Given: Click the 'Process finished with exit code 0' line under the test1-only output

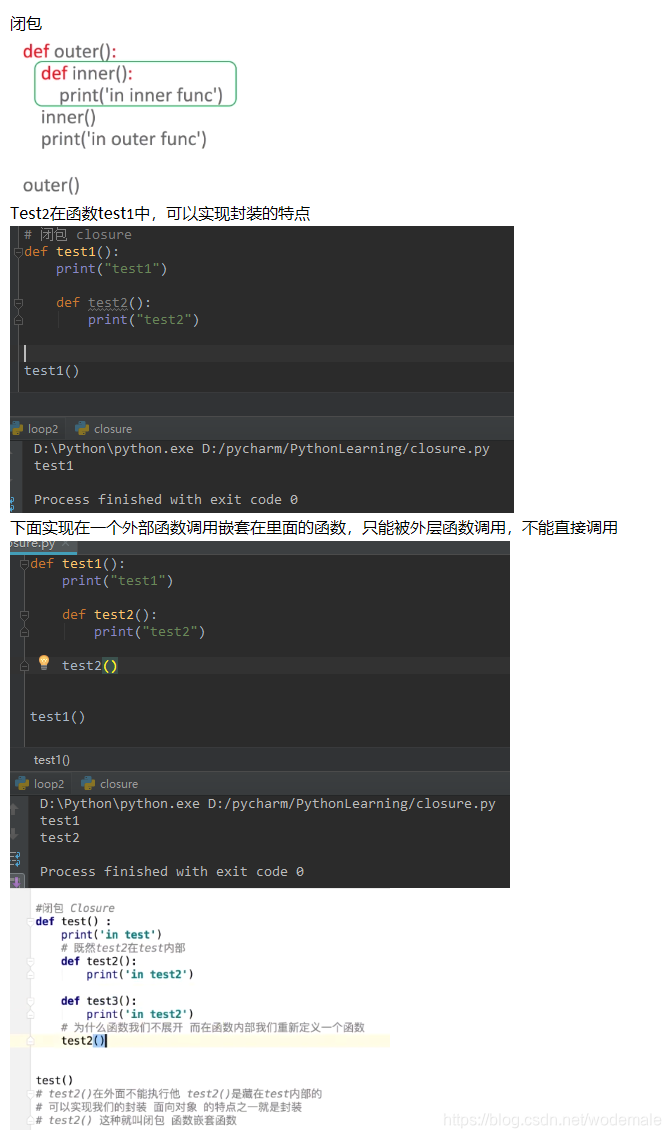Looking at the screenshot, I should (165, 499).
